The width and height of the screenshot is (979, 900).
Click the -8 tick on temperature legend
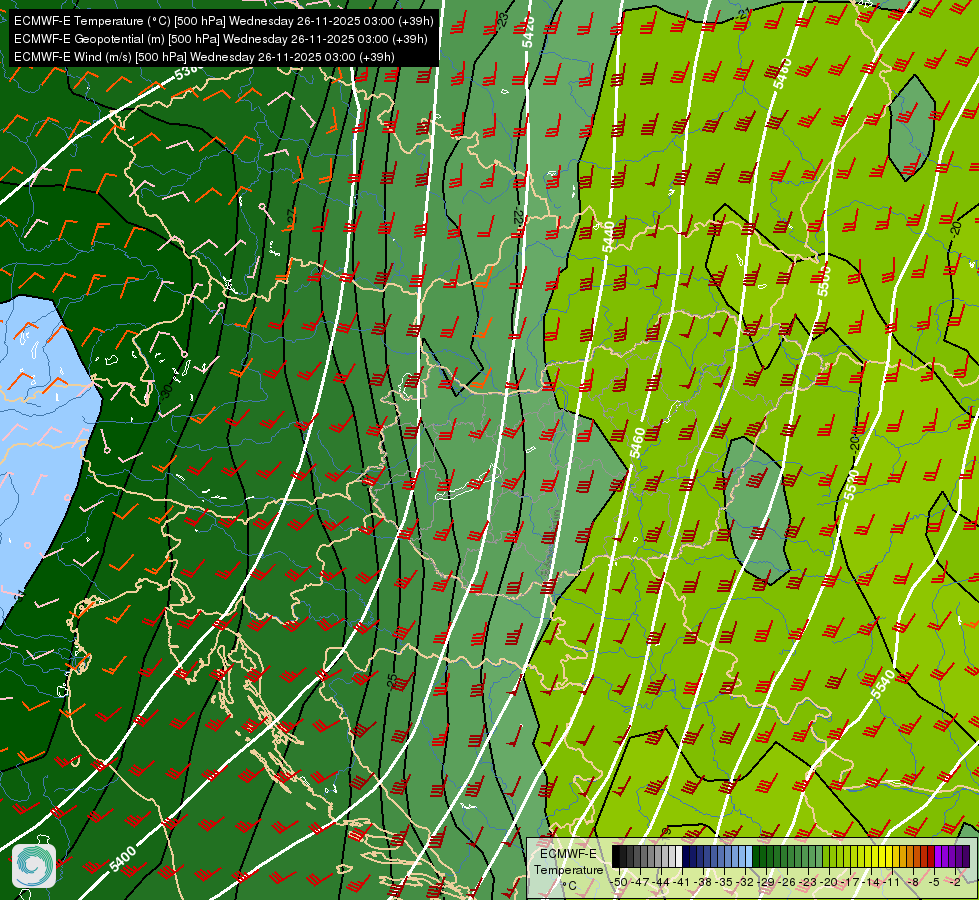click(x=914, y=882)
